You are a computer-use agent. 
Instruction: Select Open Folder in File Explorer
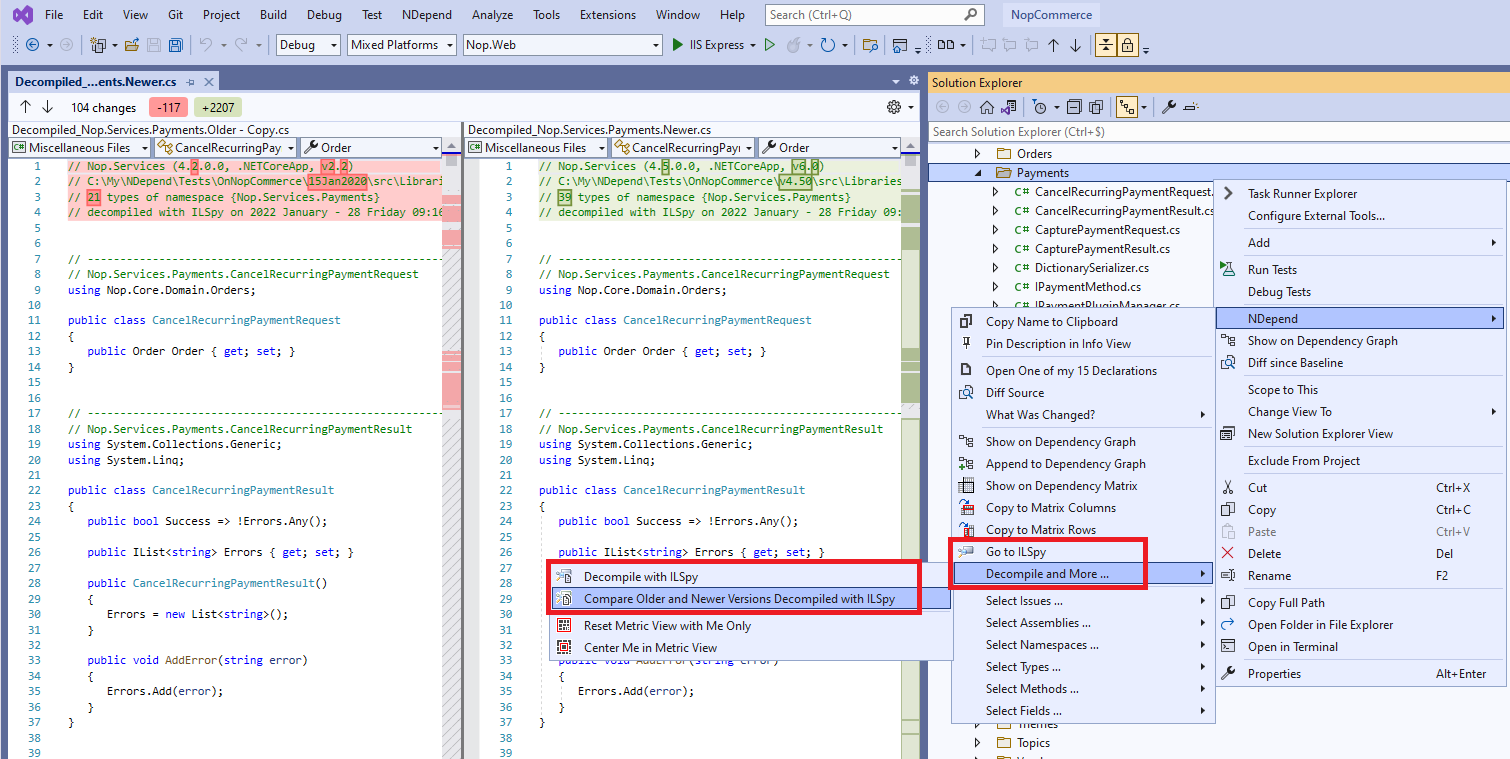tap(1360, 625)
